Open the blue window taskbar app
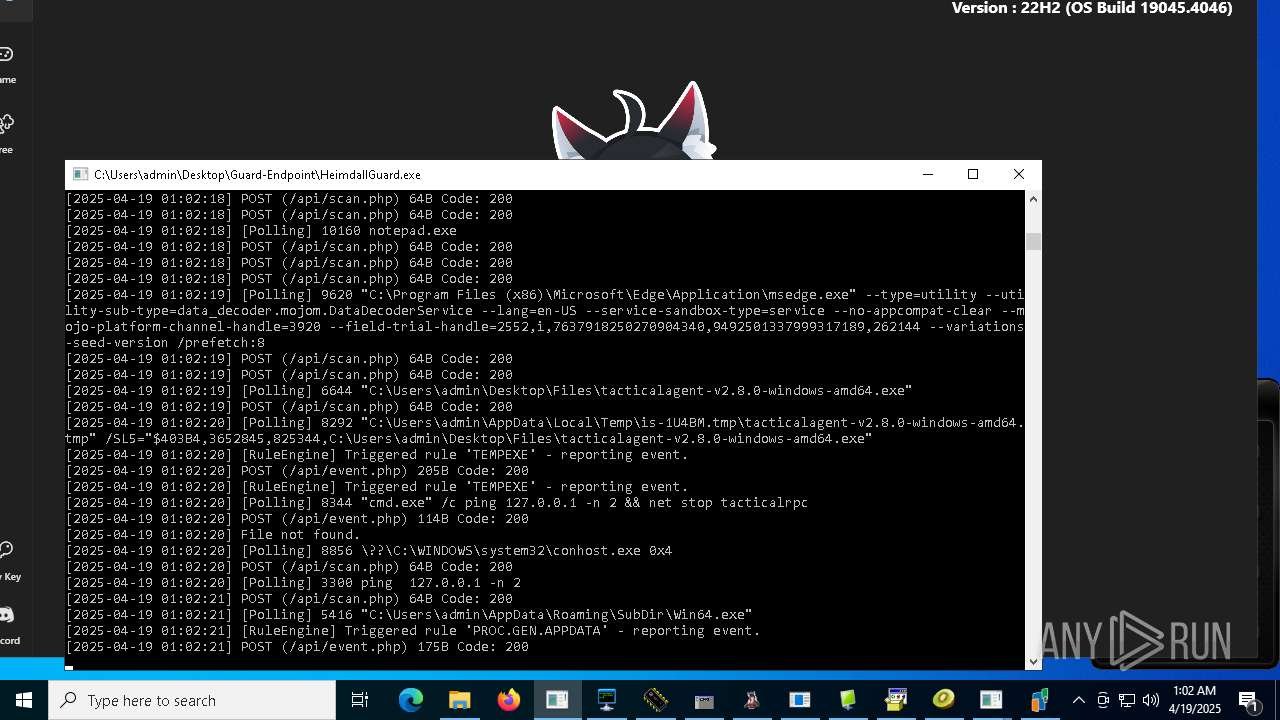This screenshot has height=720, width=1280. (800, 700)
